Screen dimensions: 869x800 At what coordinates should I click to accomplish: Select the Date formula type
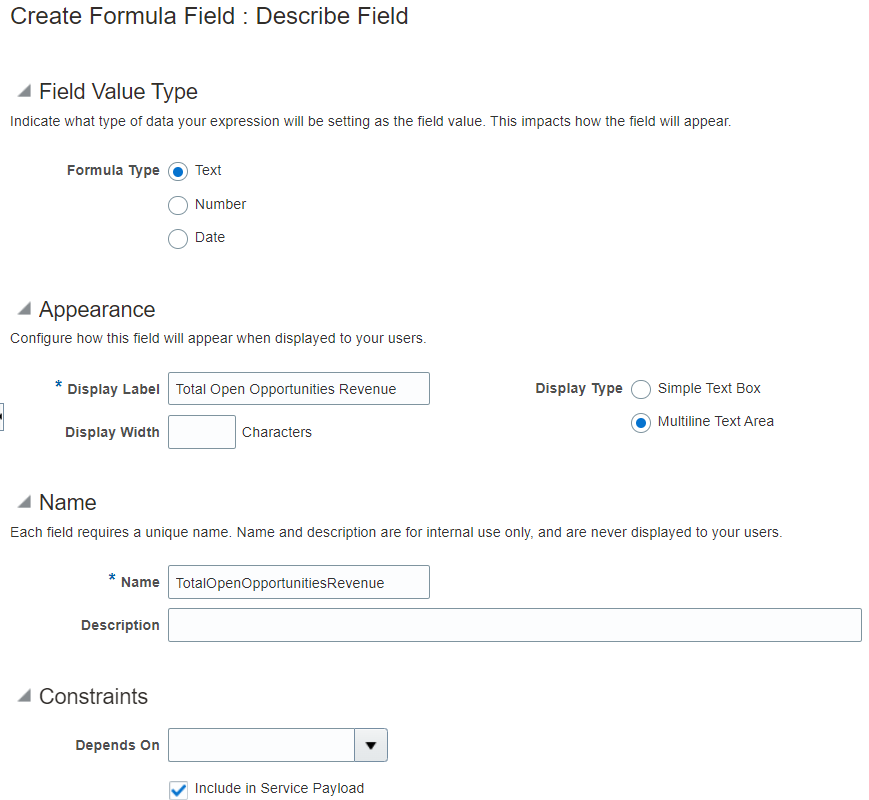click(178, 238)
